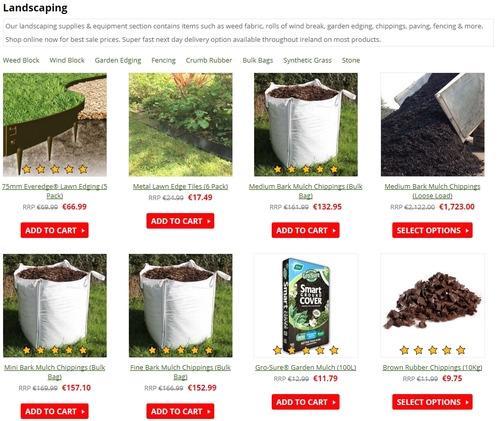The width and height of the screenshot is (500, 421).
Task: Open the Crumb Rubber category
Action: coord(209,60)
